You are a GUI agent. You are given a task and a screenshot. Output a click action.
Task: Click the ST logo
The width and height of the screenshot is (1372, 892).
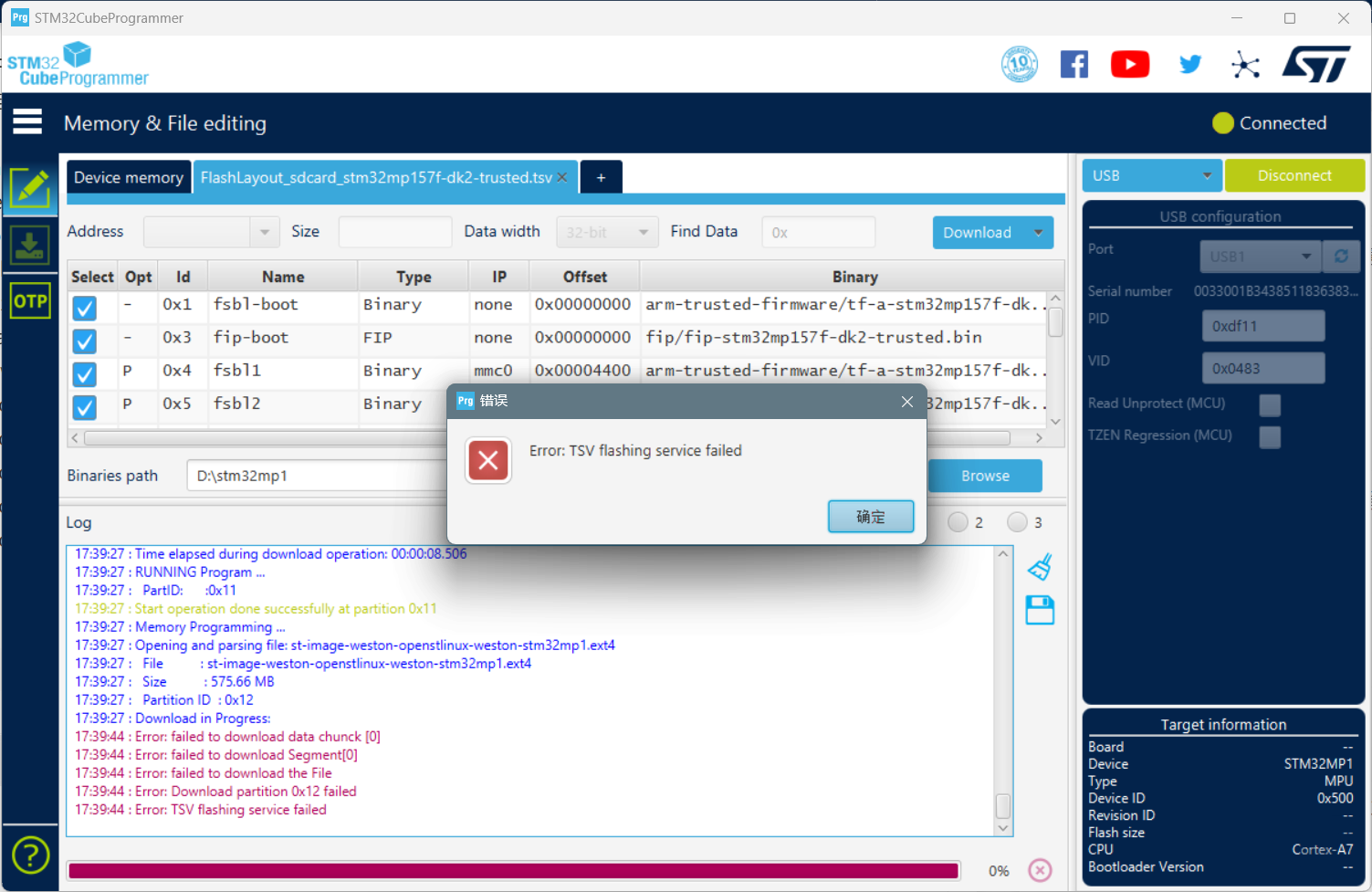coord(1315,64)
